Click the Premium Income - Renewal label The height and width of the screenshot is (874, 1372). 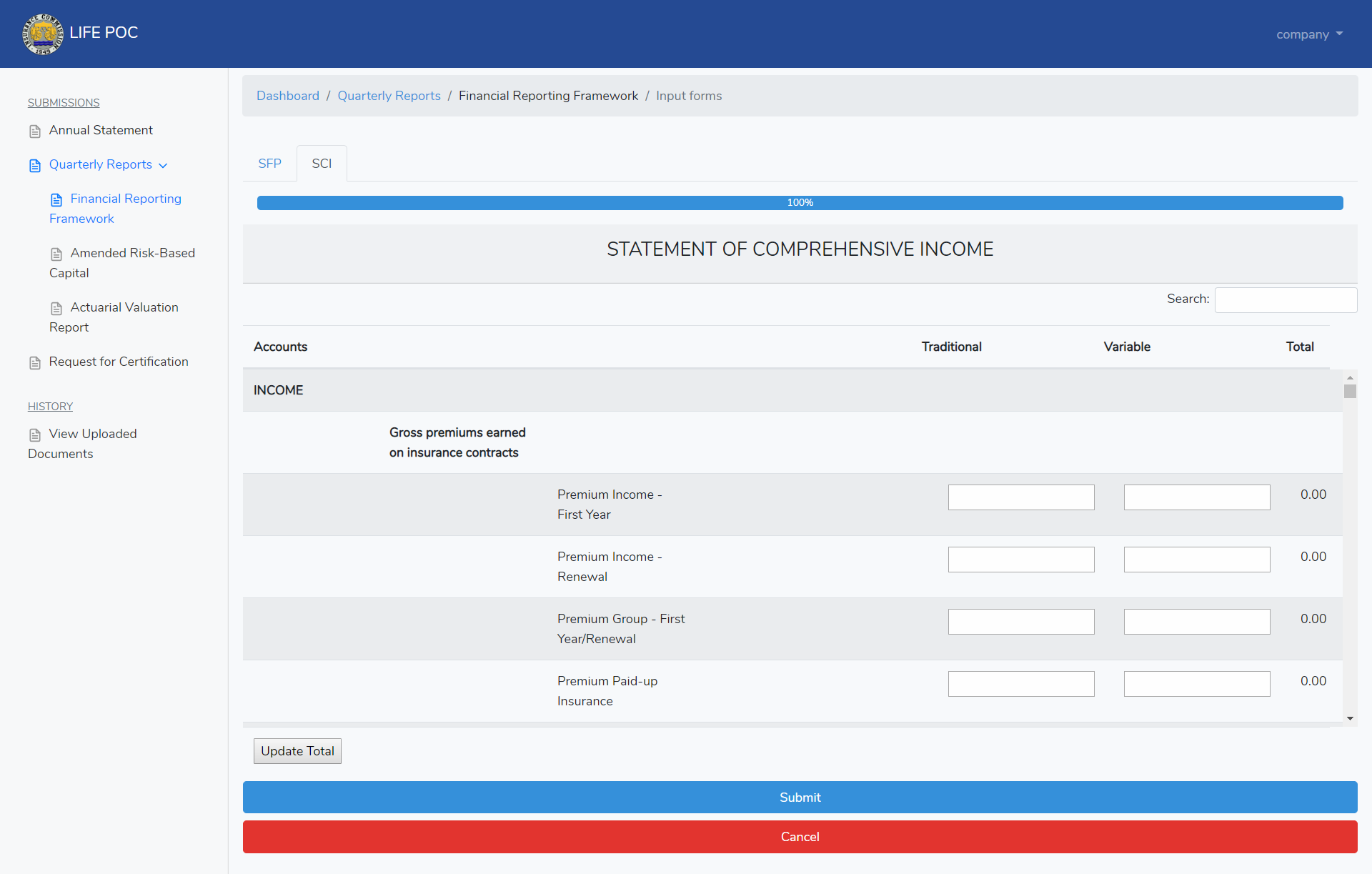click(610, 567)
